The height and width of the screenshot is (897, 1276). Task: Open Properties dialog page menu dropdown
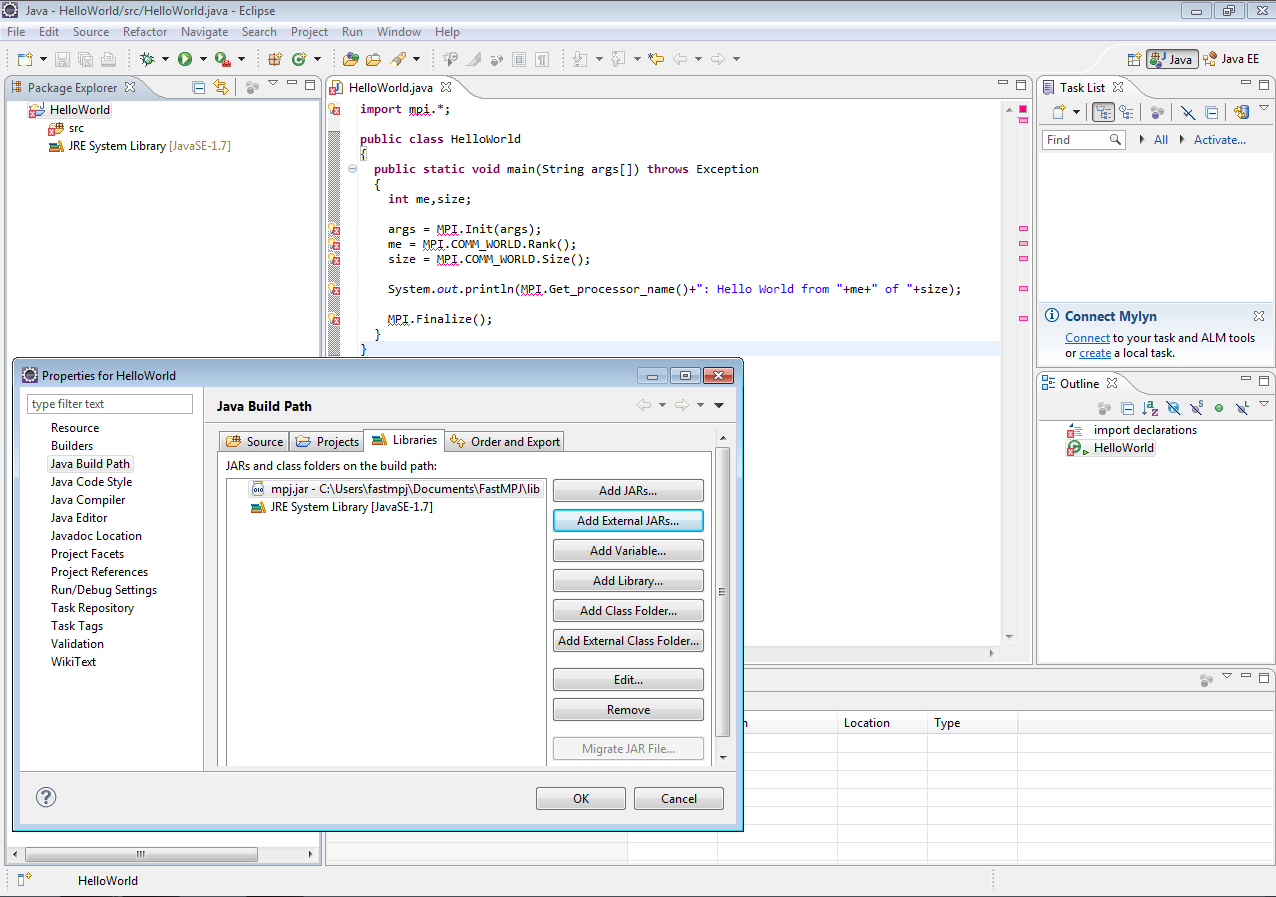tap(718, 405)
